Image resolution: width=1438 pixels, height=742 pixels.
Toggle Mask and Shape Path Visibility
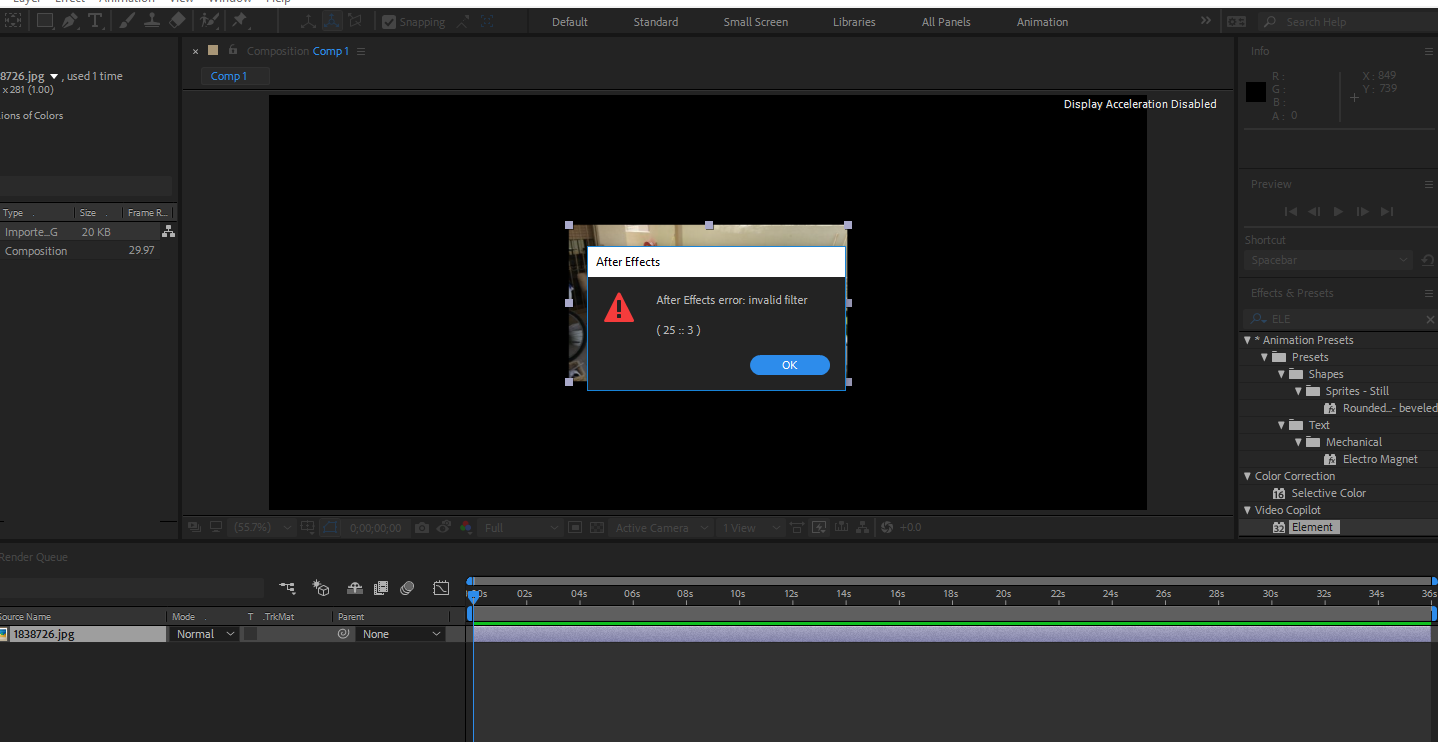331,527
